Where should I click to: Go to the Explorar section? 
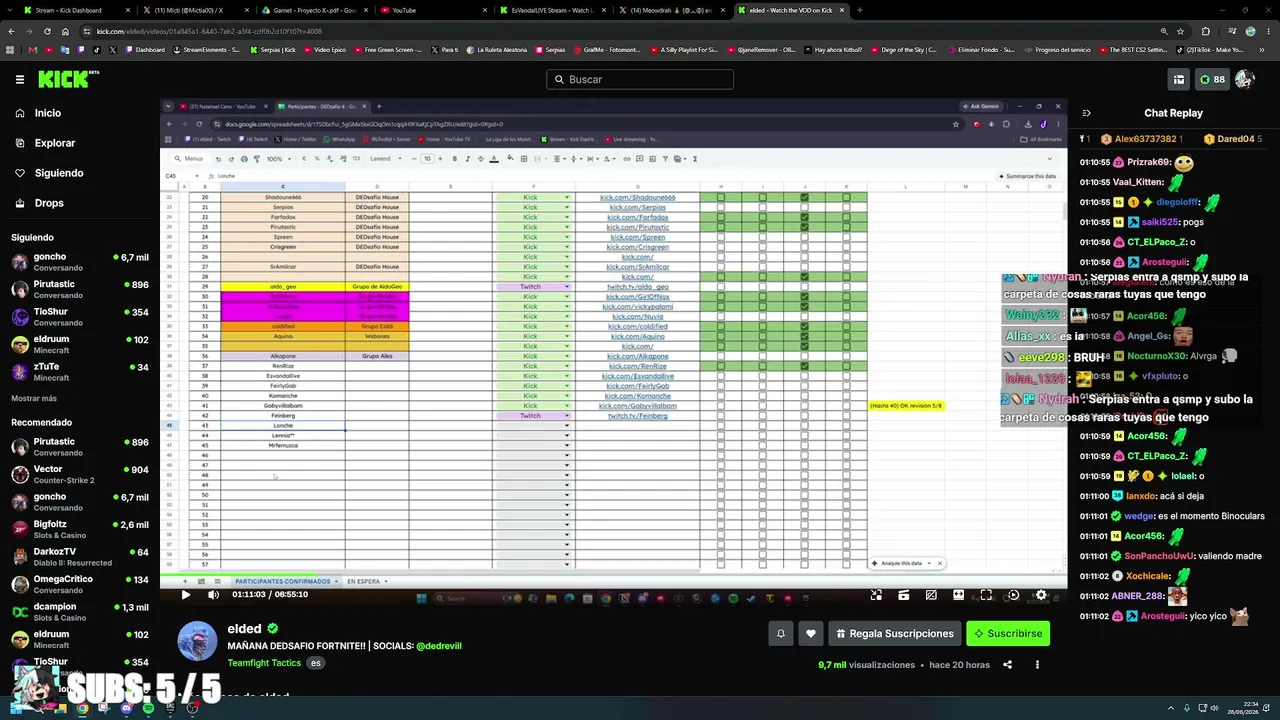[54, 143]
